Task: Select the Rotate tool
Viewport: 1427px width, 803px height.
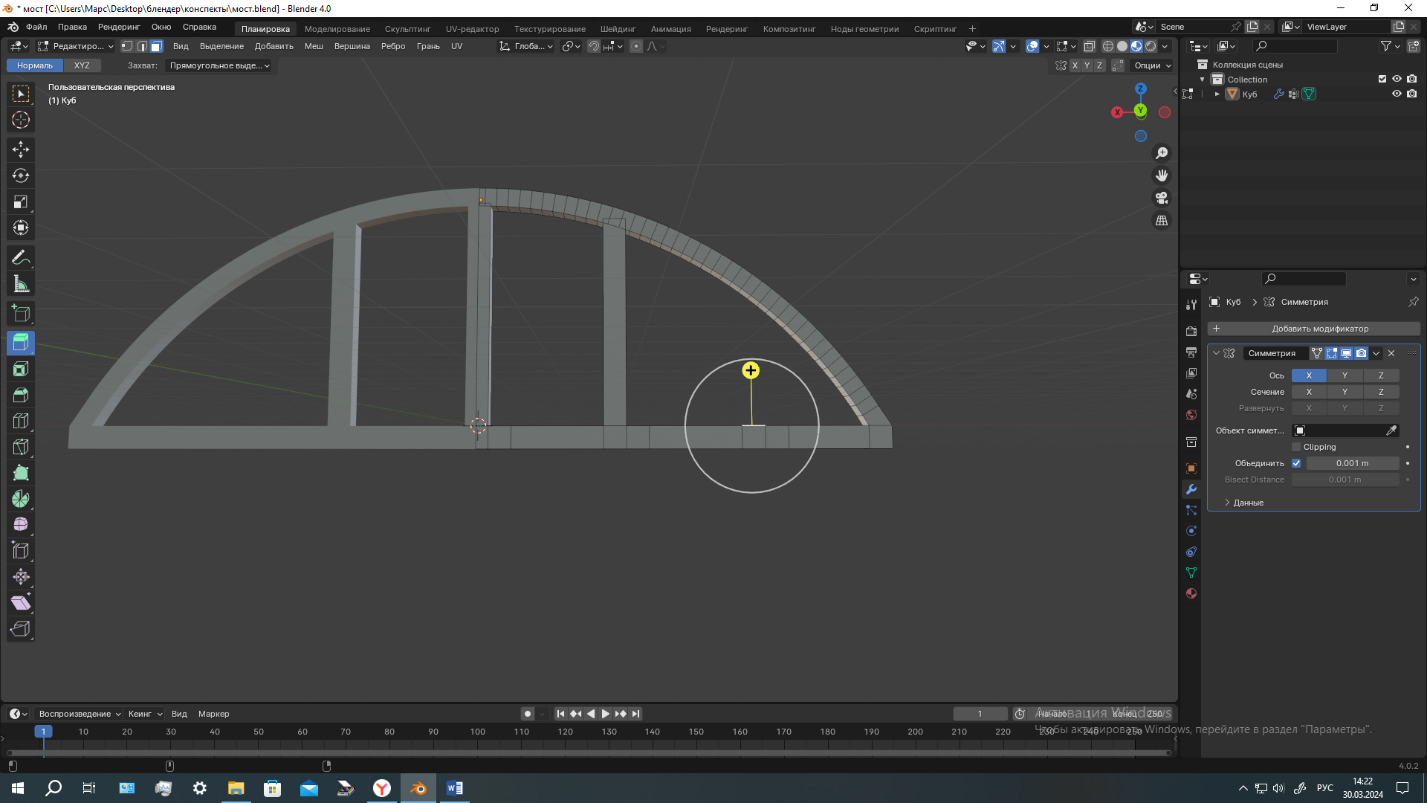Action: 20,175
